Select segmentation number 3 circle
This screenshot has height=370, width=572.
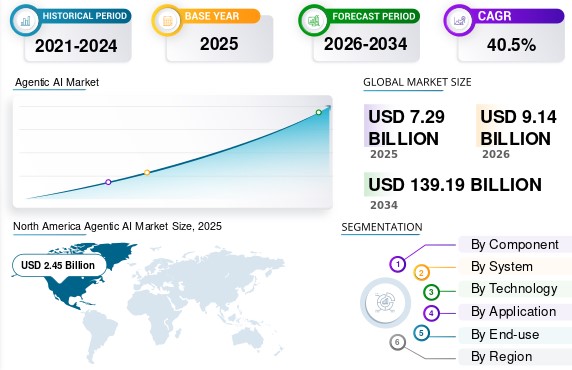(x=431, y=292)
